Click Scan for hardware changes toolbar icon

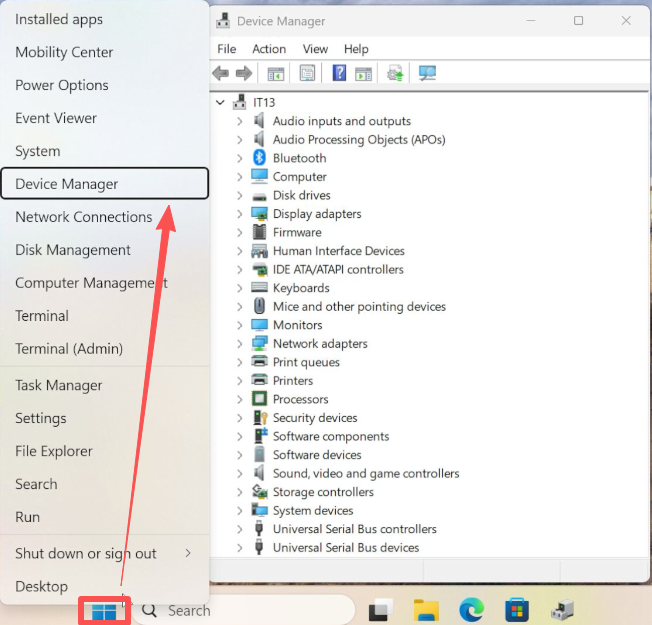(x=427, y=73)
